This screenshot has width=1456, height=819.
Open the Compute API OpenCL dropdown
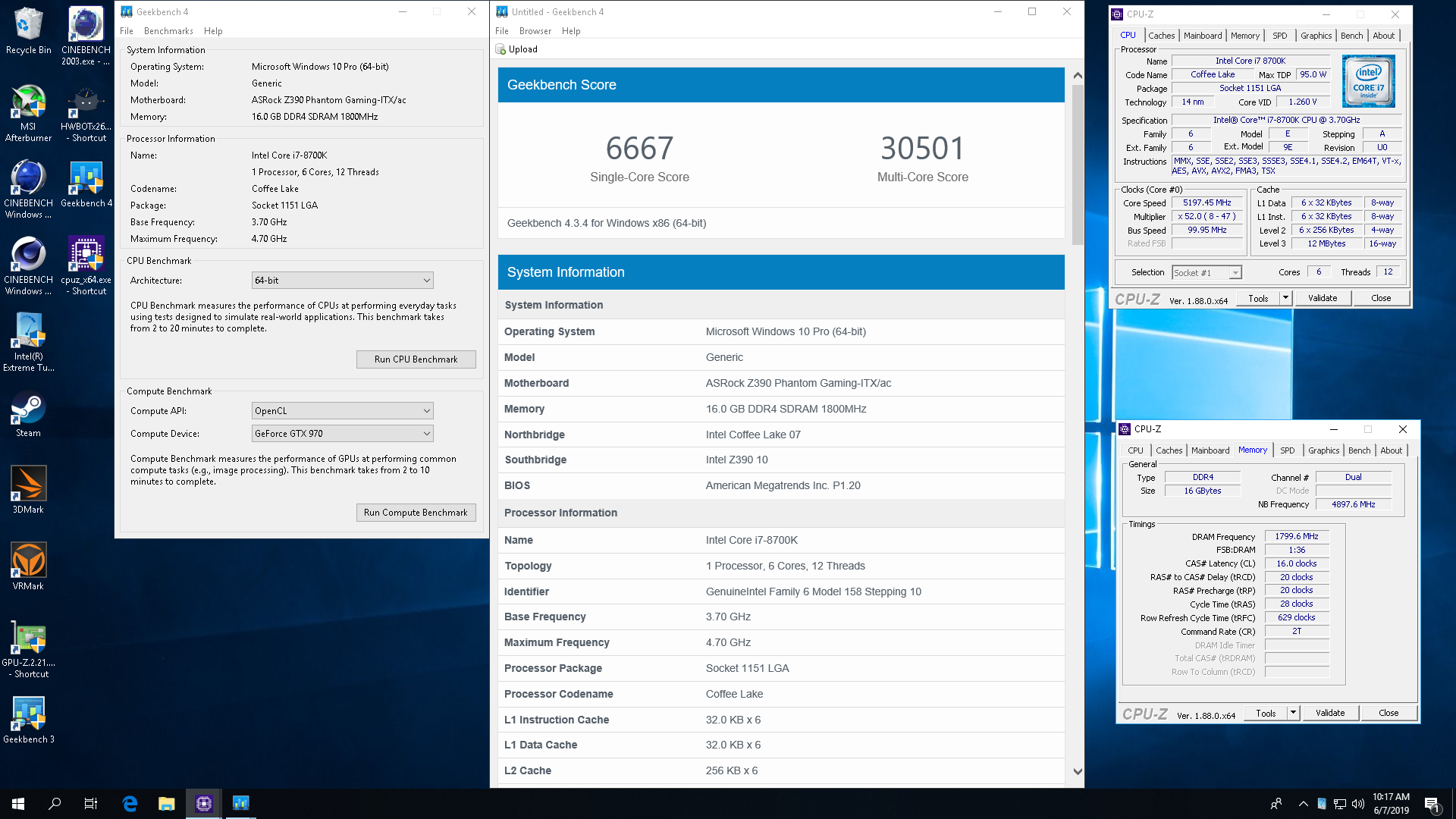tap(342, 411)
